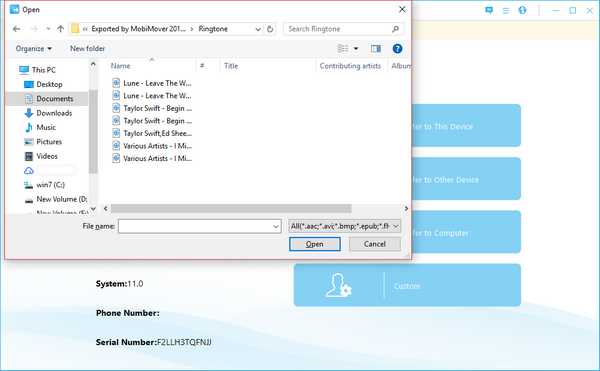Click Transfer to Other Device tile
The height and width of the screenshot is (371, 600).
[x=466, y=179]
